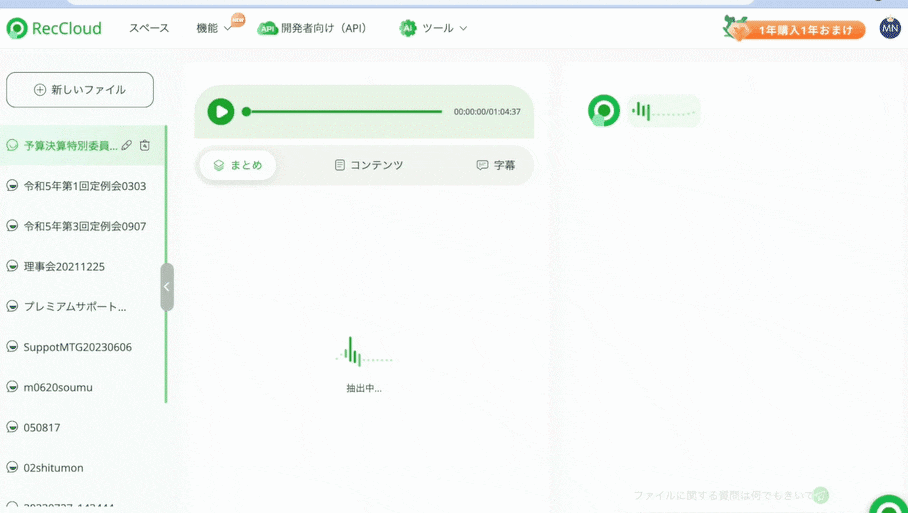
Task: Click chat icon beside 令和5年第3回定例会0907
Action: click(x=12, y=226)
